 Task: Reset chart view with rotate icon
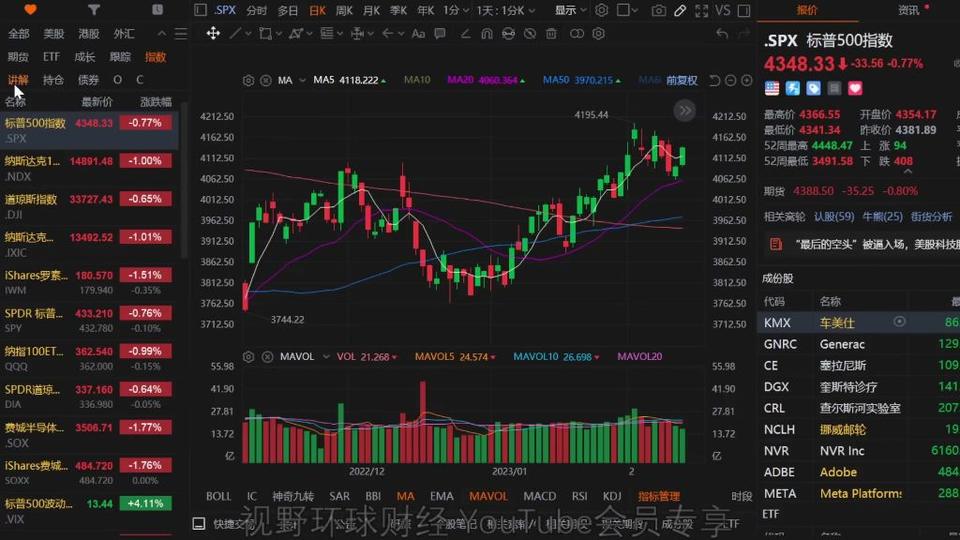(x=714, y=80)
